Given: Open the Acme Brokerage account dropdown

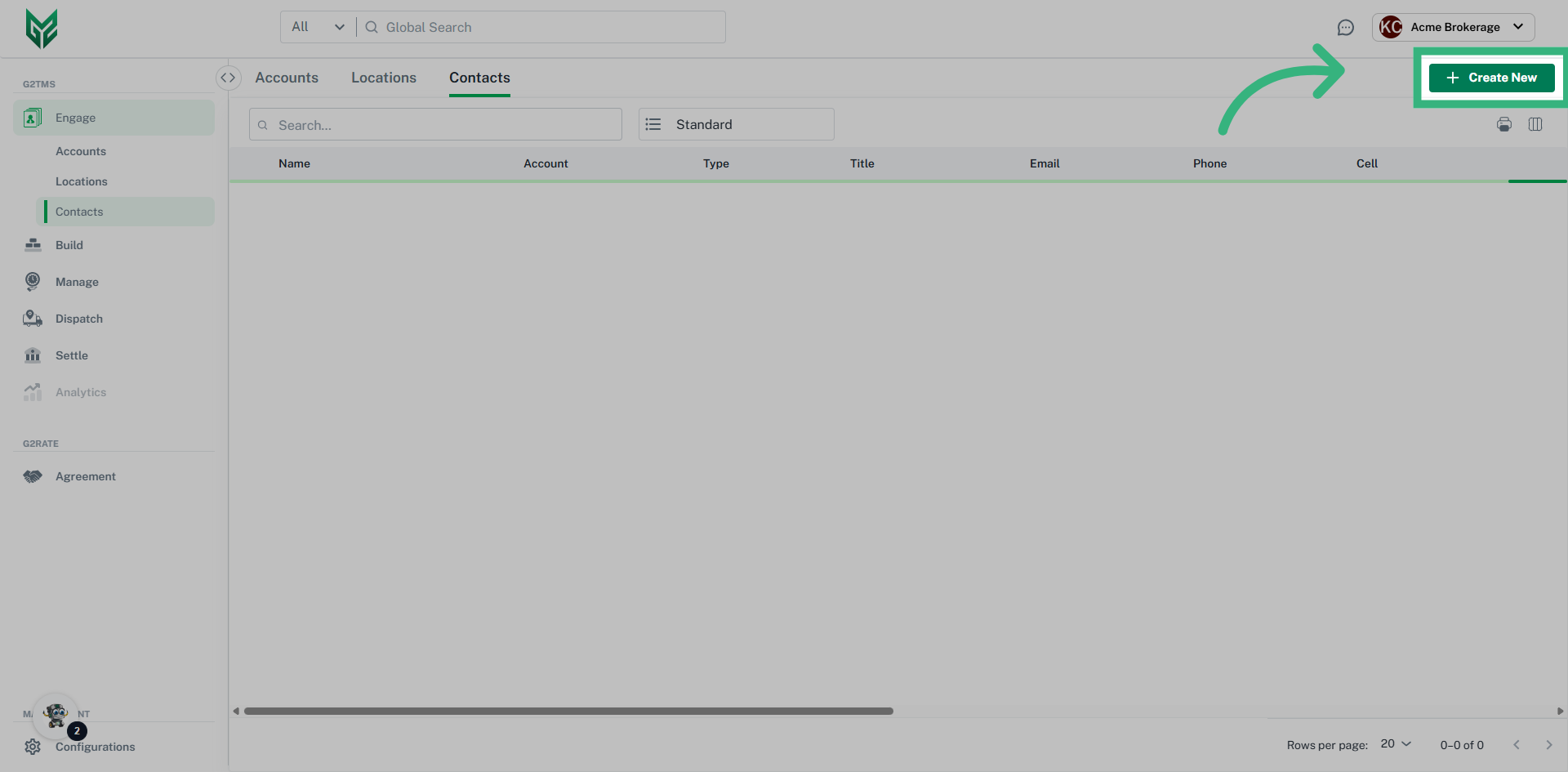Looking at the screenshot, I should [1454, 27].
